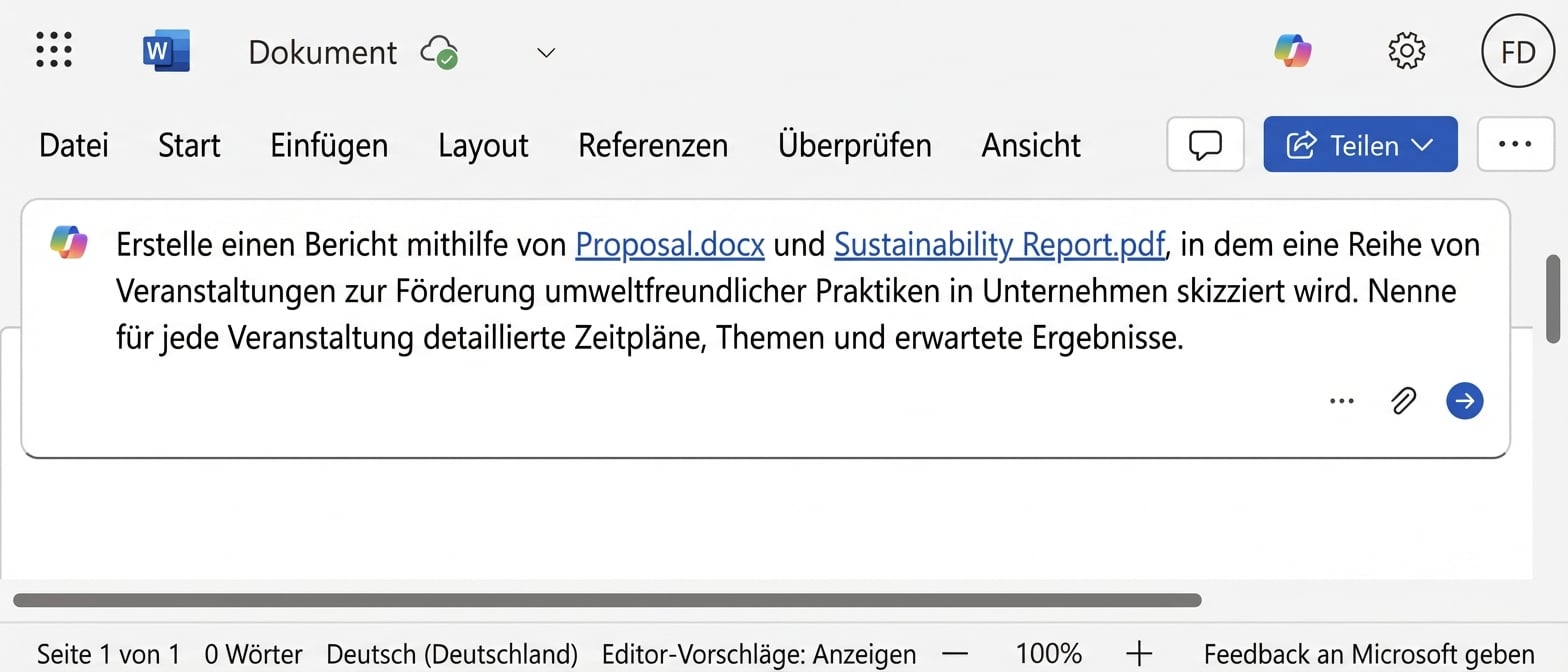Open the Datei menu
This screenshot has height=672, width=1568.
74,145
